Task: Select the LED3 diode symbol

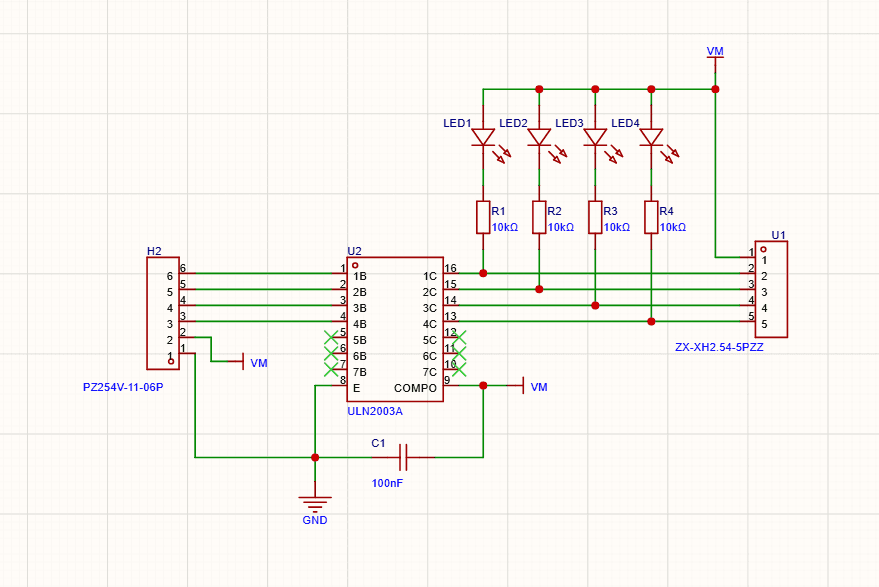Action: 595,138
